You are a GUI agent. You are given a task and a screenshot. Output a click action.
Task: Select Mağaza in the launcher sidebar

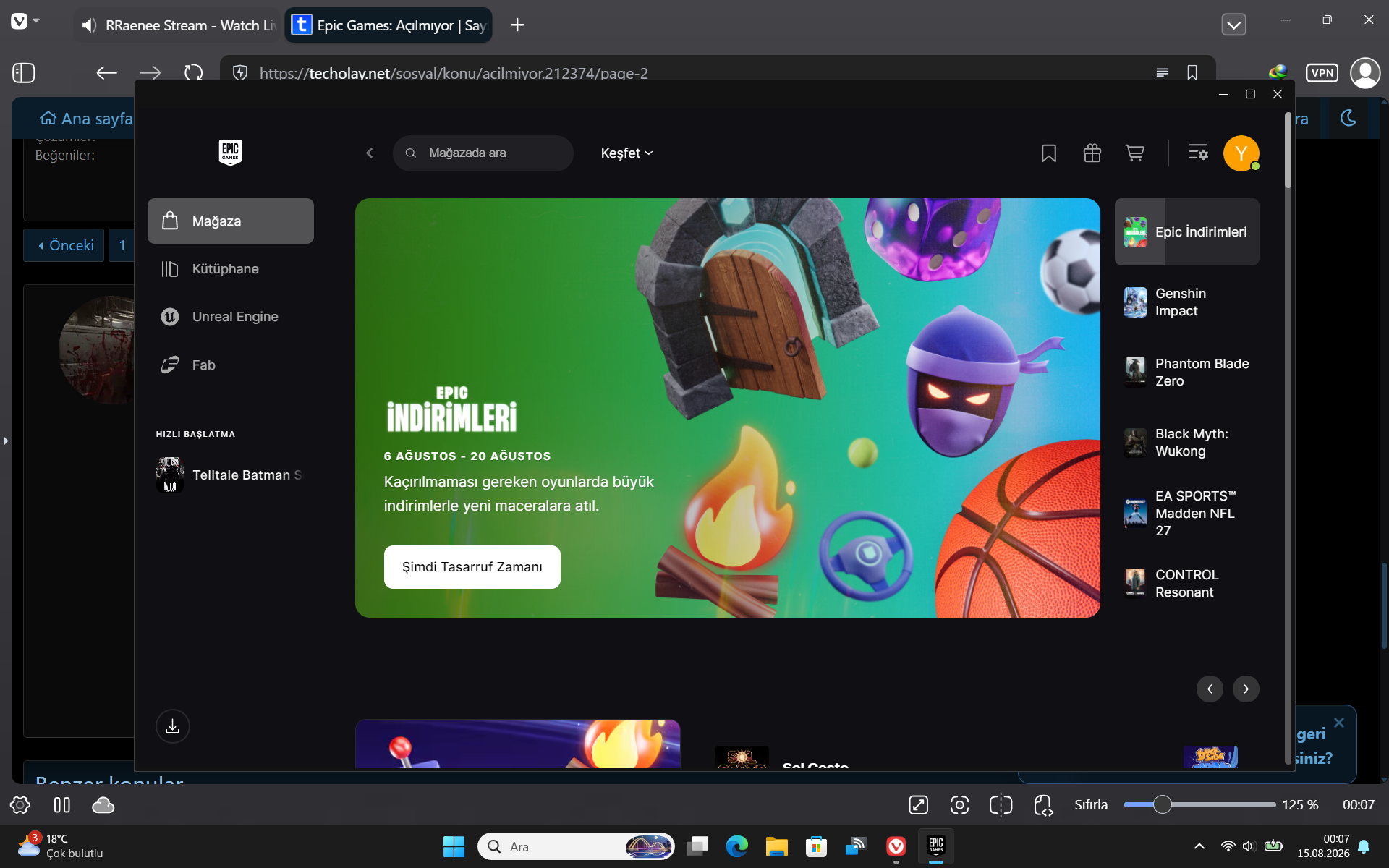click(231, 221)
